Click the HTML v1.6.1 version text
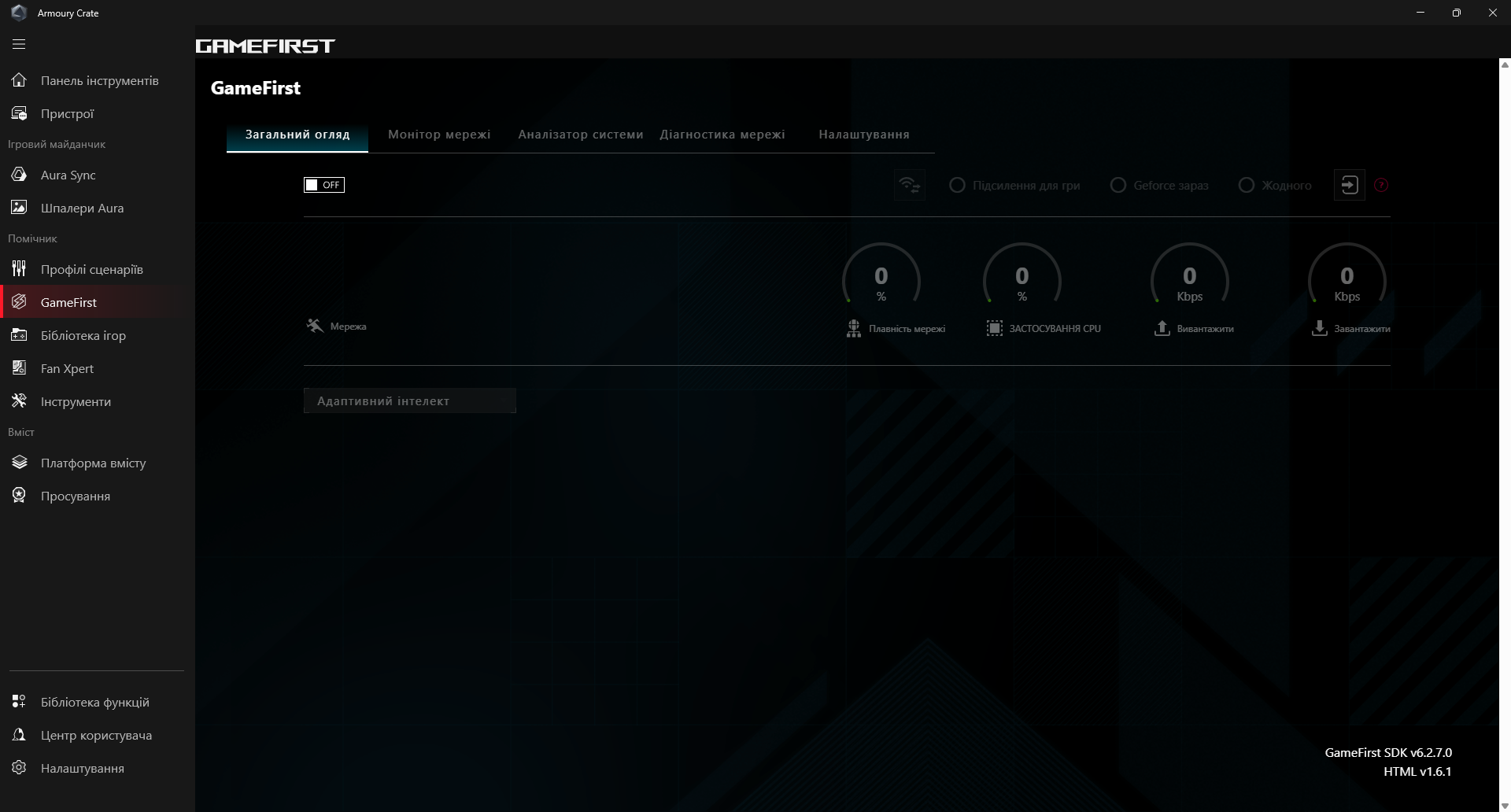Image resolution: width=1511 pixels, height=812 pixels. (1417, 771)
